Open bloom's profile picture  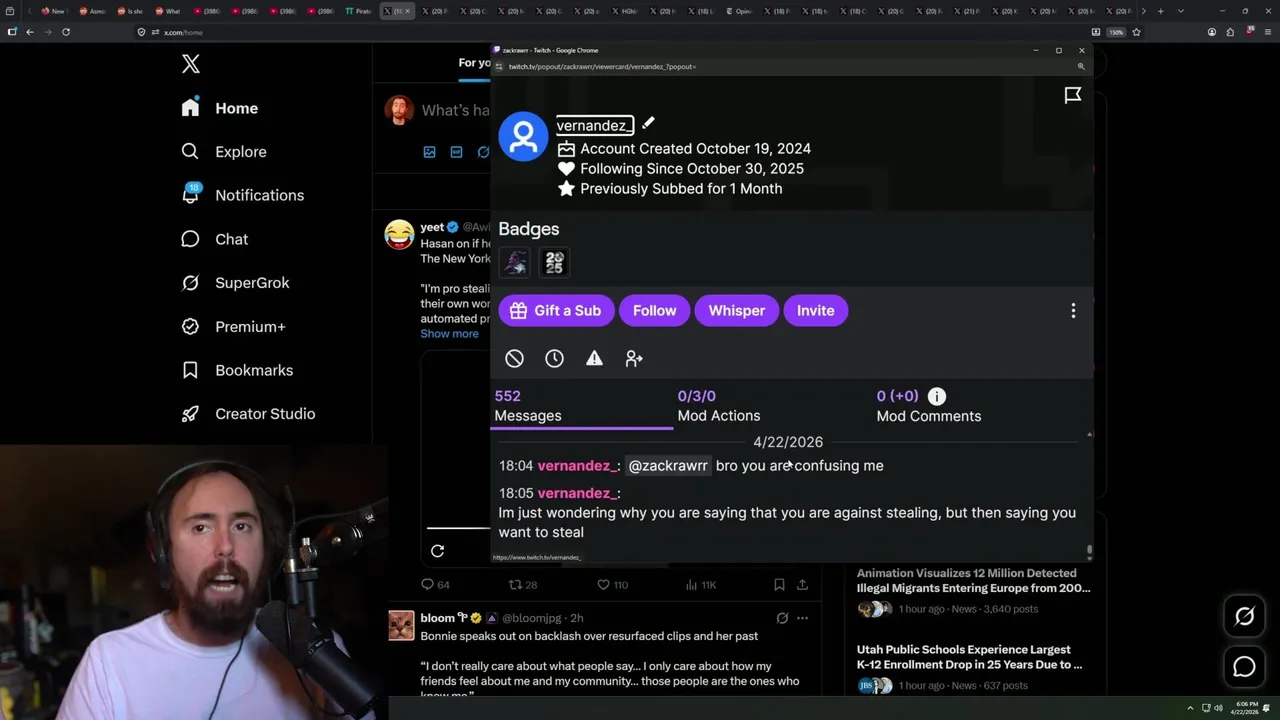point(401,626)
